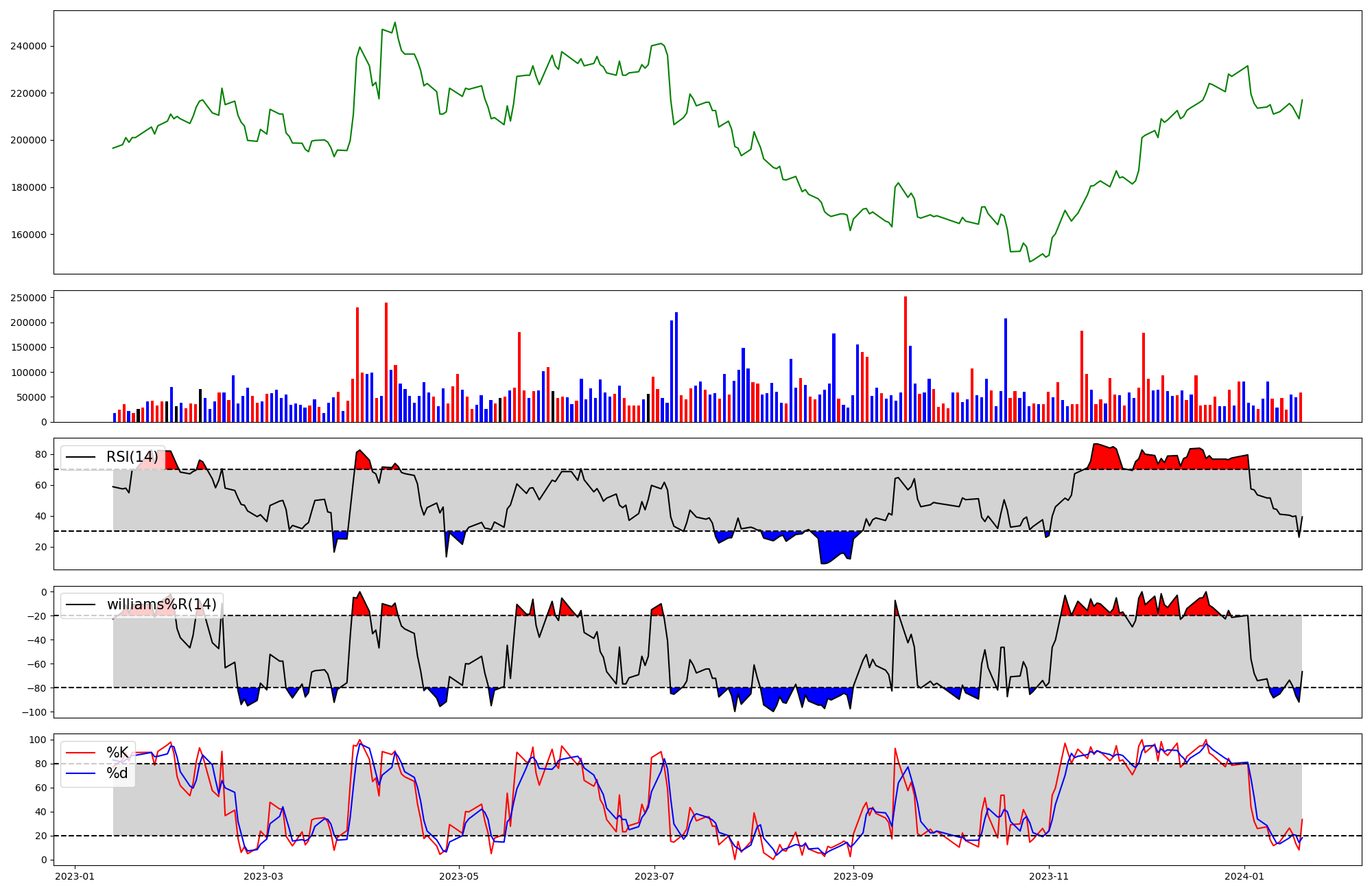Screen dimensions: 1372x892
Task: Click the 2023-03 x-axis date label
Action: [263, 876]
